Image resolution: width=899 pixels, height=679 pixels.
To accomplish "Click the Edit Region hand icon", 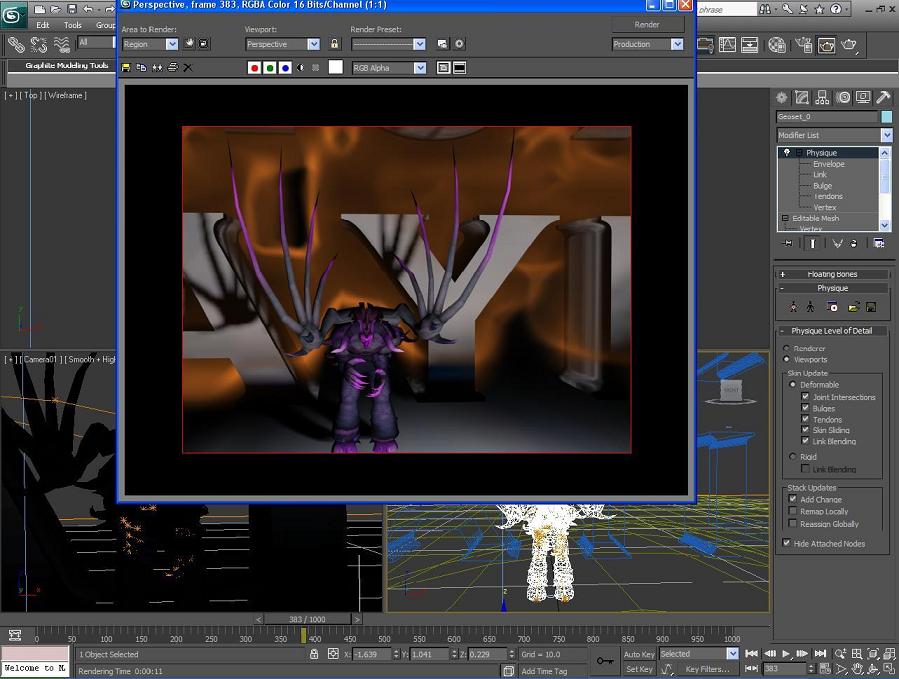I will 189,44.
